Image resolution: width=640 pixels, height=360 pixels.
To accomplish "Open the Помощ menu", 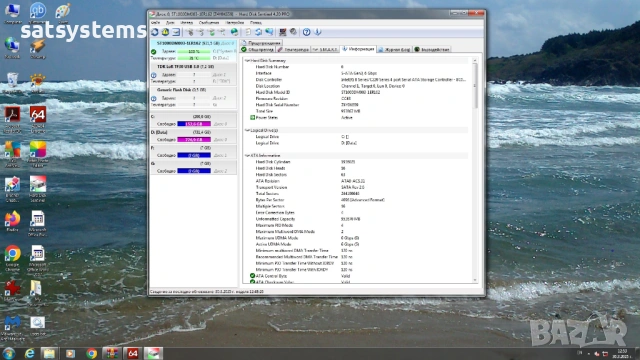I will click(256, 22).
